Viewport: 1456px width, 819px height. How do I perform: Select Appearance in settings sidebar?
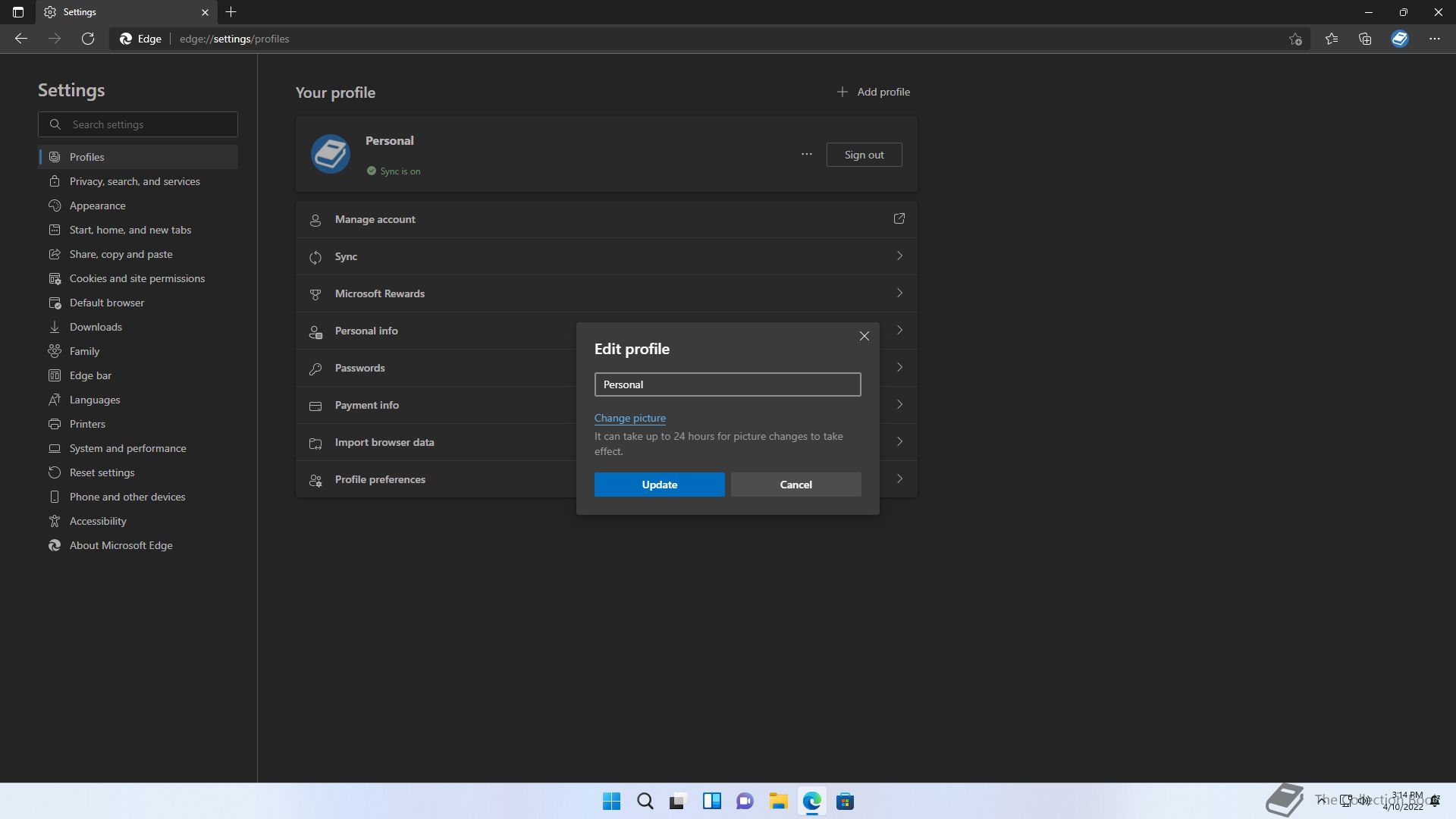tap(98, 206)
